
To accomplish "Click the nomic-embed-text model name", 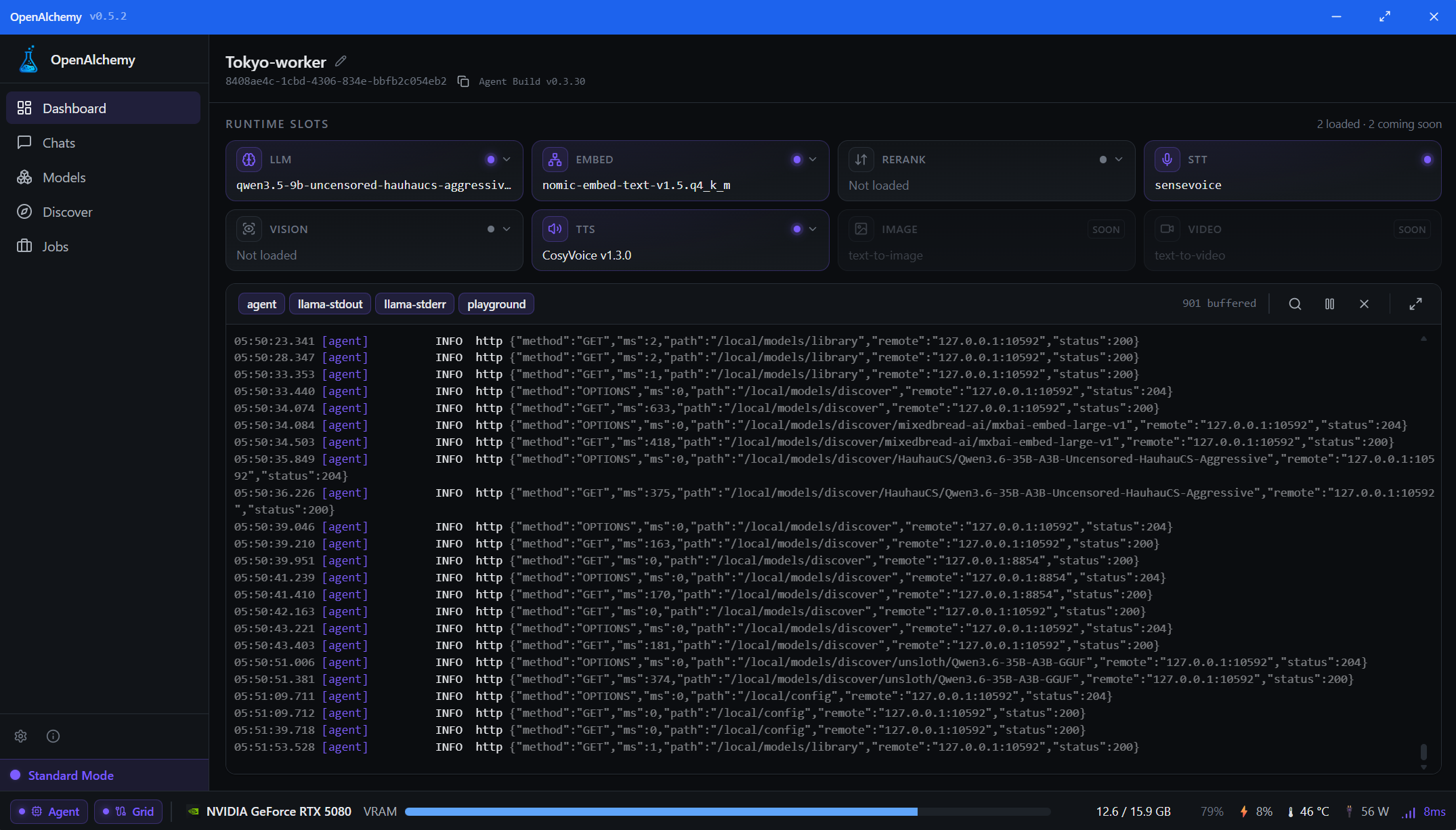I will [x=636, y=185].
